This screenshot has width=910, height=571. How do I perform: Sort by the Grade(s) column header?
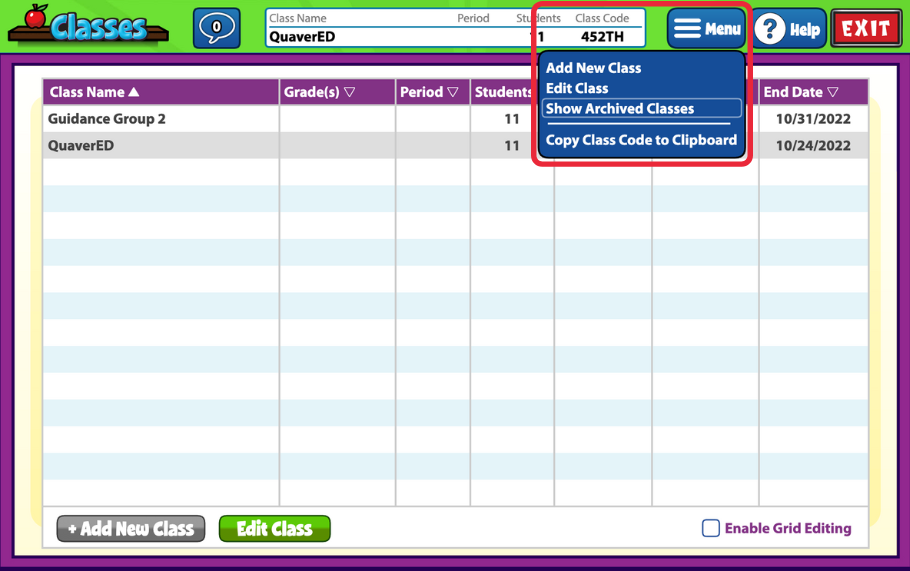[337, 92]
